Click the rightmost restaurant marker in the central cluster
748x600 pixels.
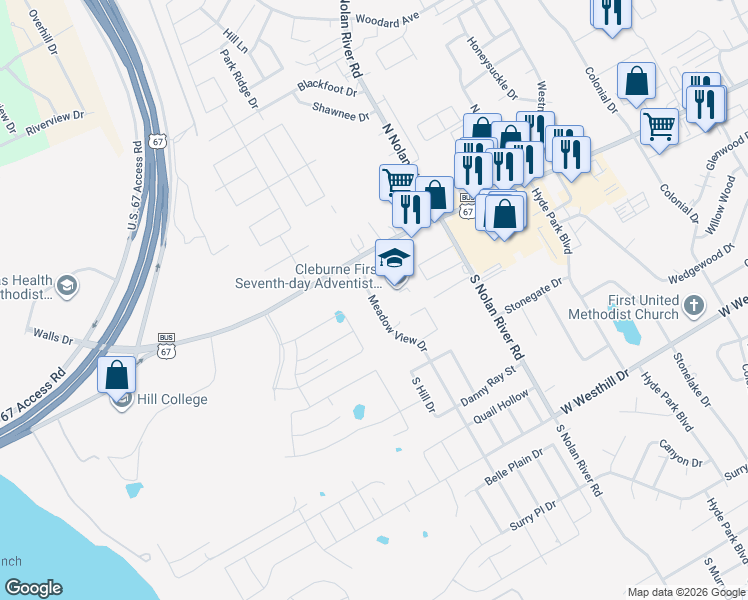pos(571,155)
